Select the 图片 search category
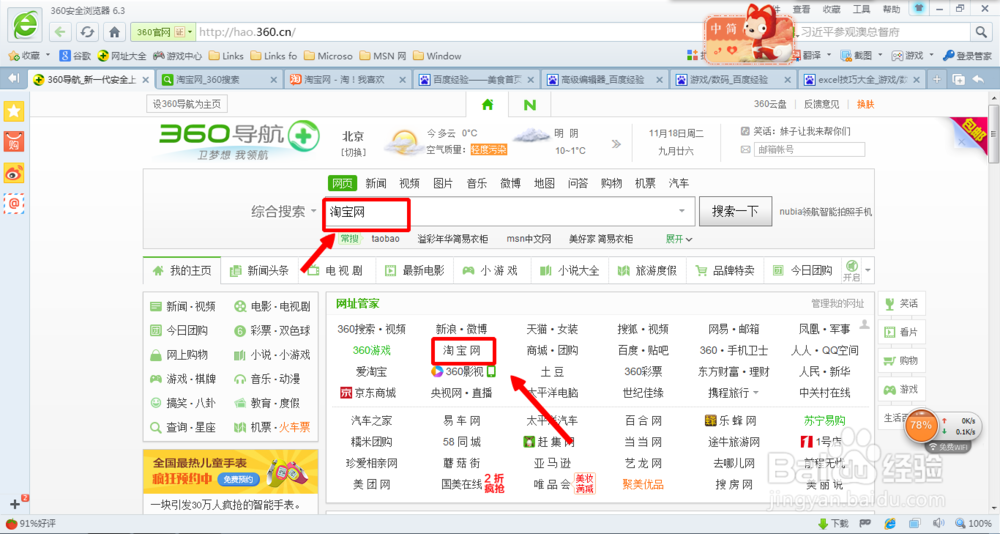 (x=443, y=183)
